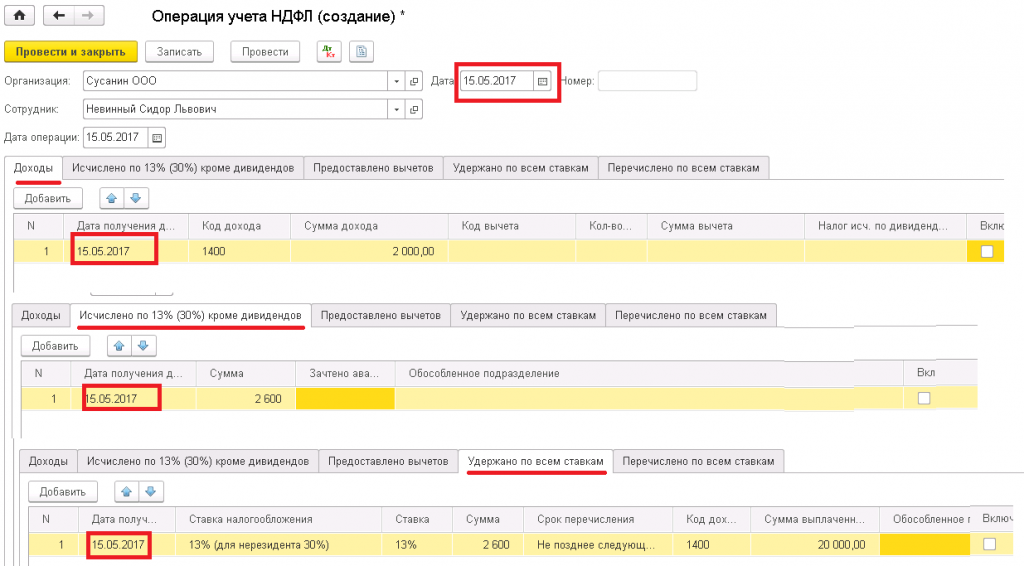Viewport: 1024px width, 566px height.
Task: Toggle the checkbox in the Исчислено table row
Action: [923, 398]
